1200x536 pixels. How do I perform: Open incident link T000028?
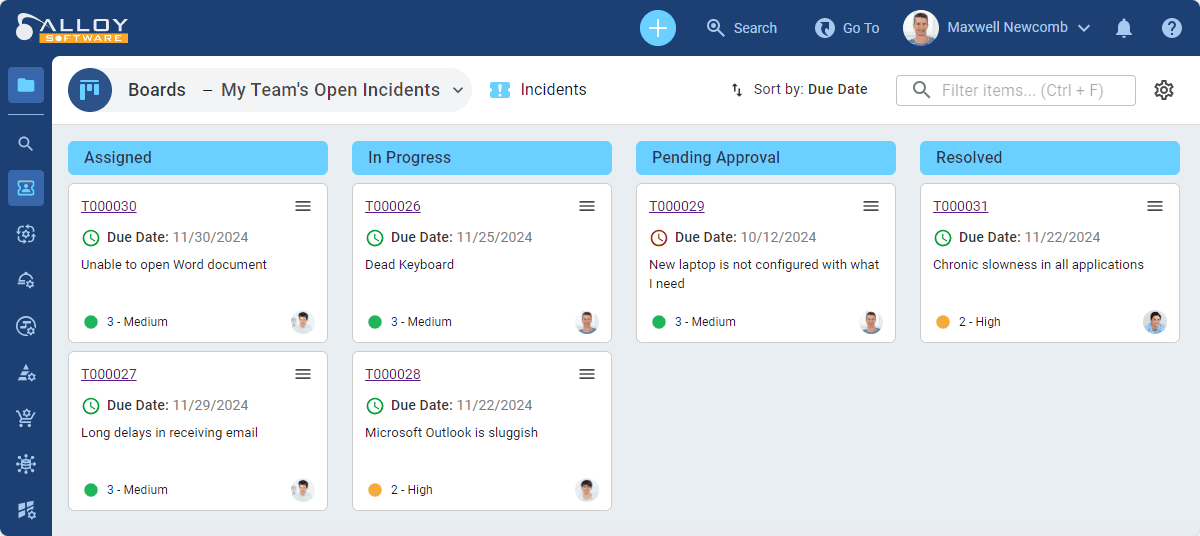393,374
